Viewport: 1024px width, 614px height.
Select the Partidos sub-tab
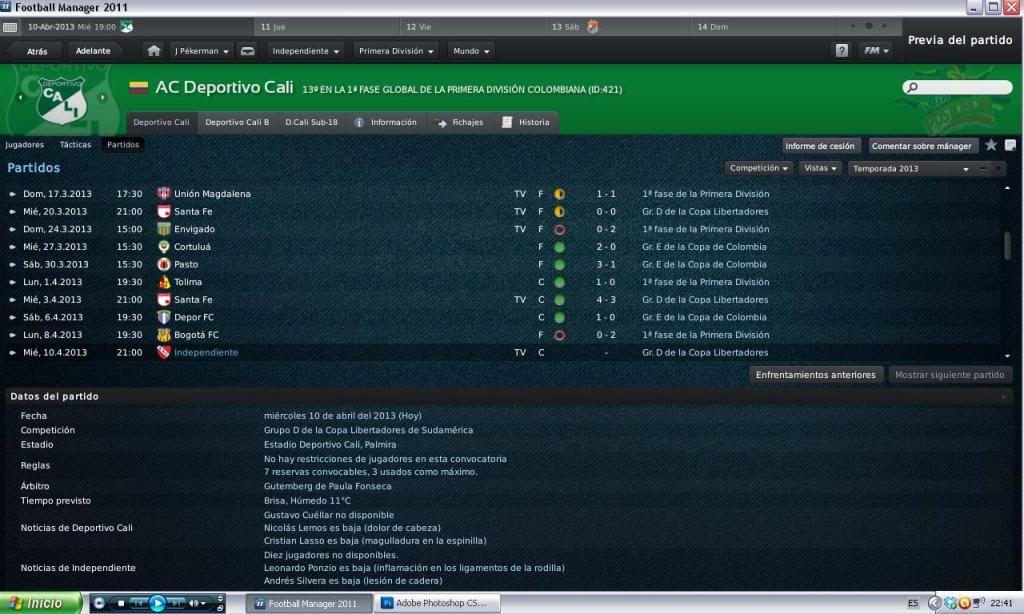click(123, 144)
